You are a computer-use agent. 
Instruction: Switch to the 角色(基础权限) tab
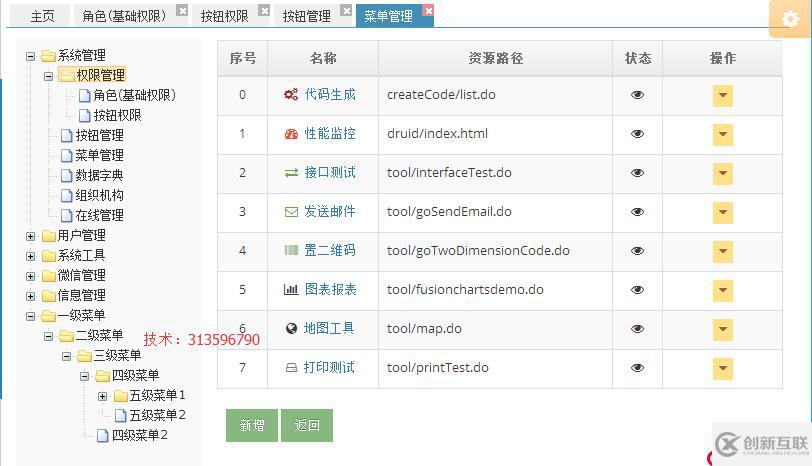point(124,16)
